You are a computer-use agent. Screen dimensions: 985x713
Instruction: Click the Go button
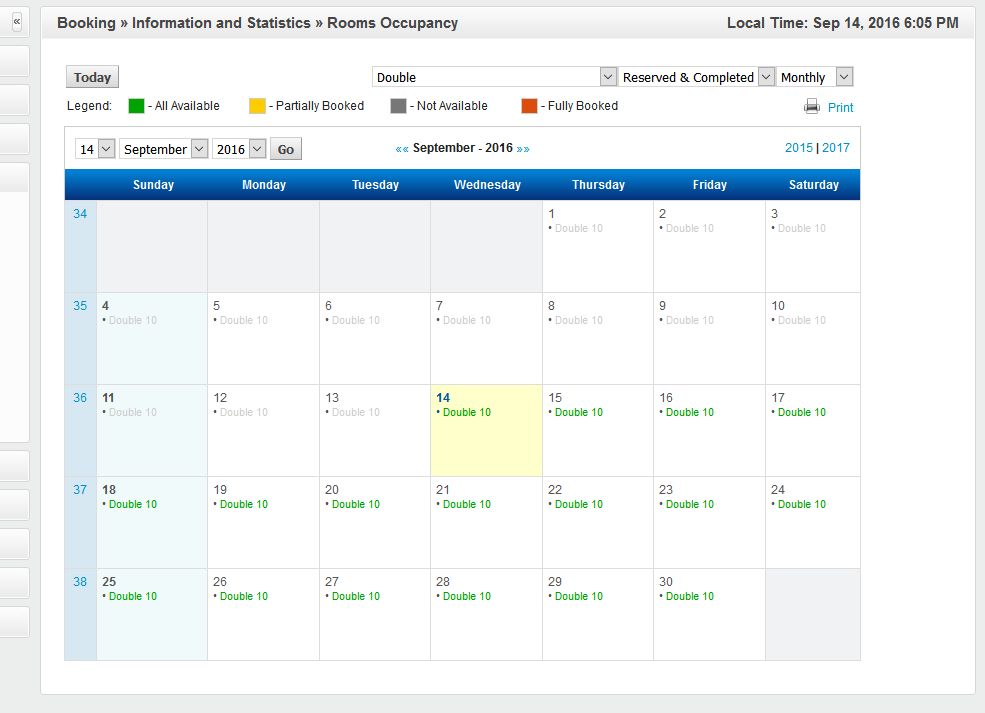(286, 149)
